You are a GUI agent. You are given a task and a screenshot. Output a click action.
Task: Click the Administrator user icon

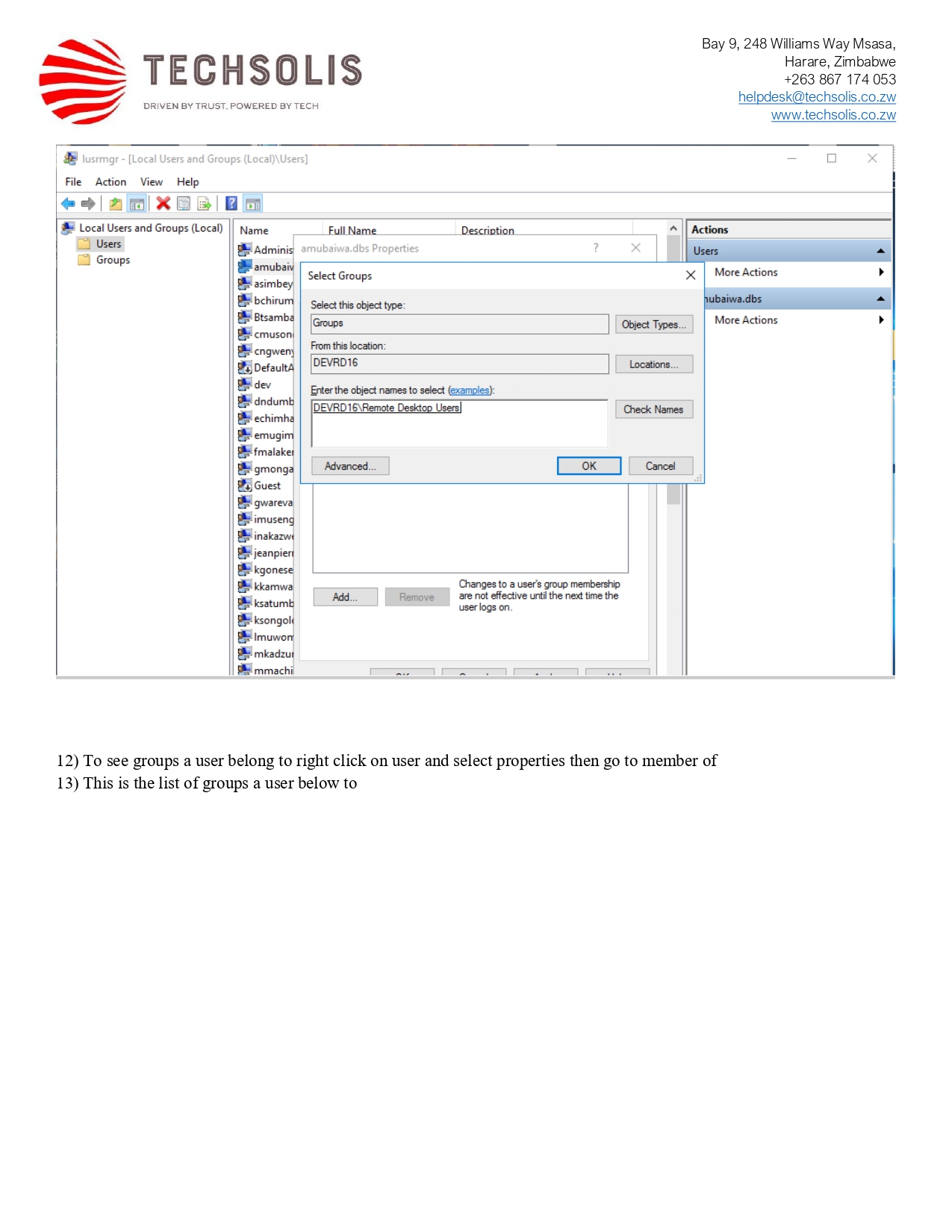[x=245, y=249]
